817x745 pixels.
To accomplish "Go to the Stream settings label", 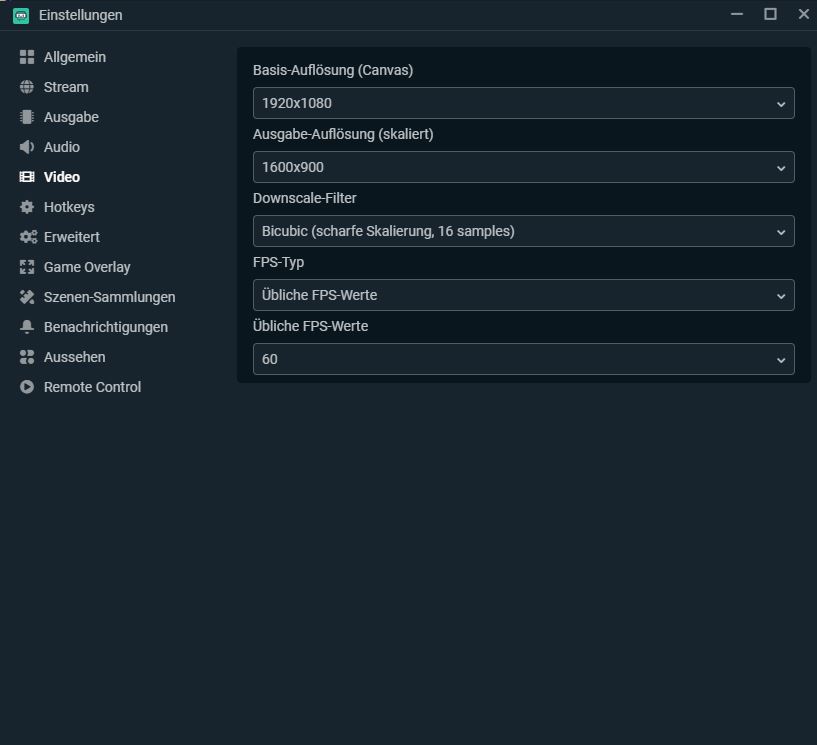I will [x=66, y=87].
